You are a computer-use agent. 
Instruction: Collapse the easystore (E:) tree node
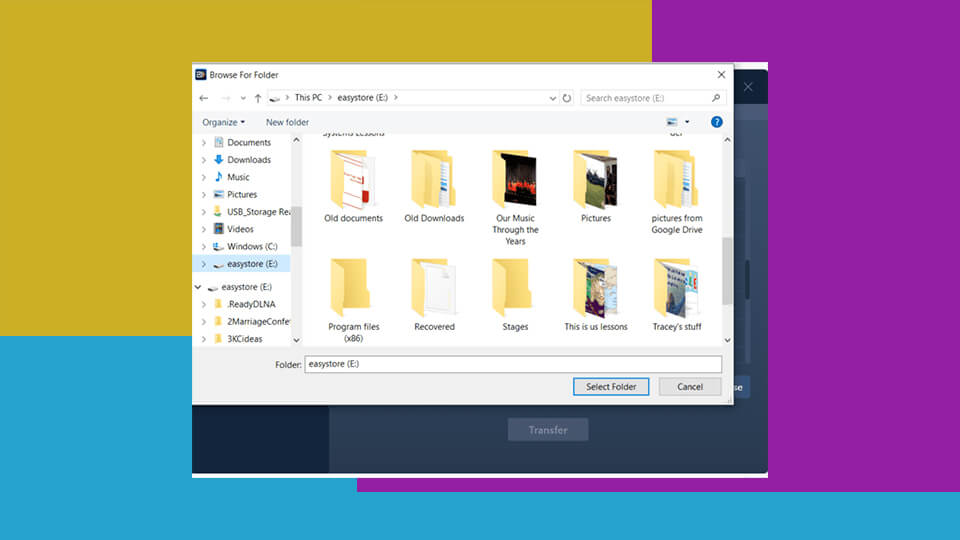[198, 287]
